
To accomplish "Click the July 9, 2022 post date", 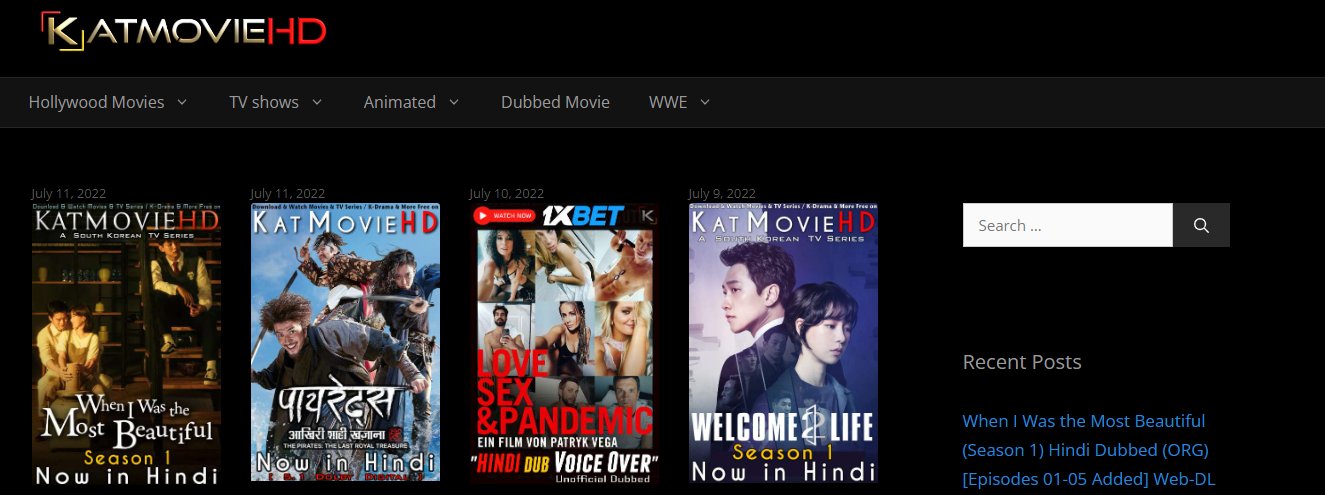I will point(722,193).
